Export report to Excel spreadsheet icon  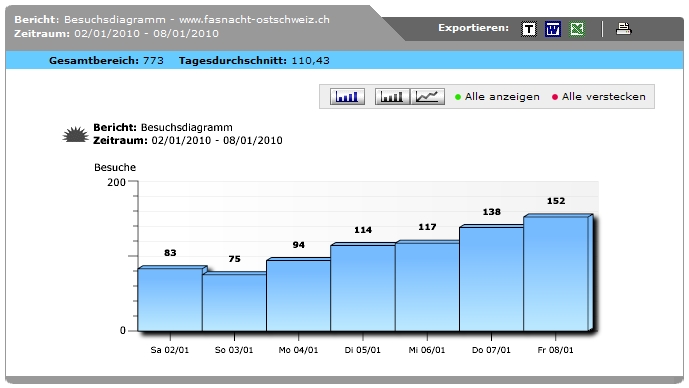[x=577, y=29]
